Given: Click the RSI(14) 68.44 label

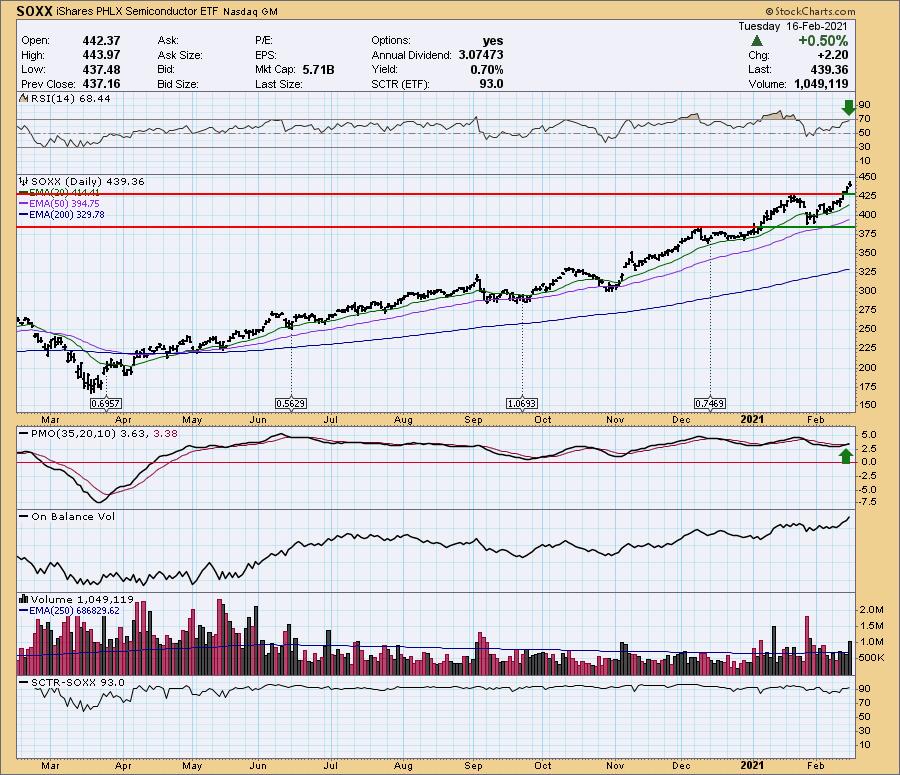Looking at the screenshot, I should pyautogui.click(x=71, y=98).
